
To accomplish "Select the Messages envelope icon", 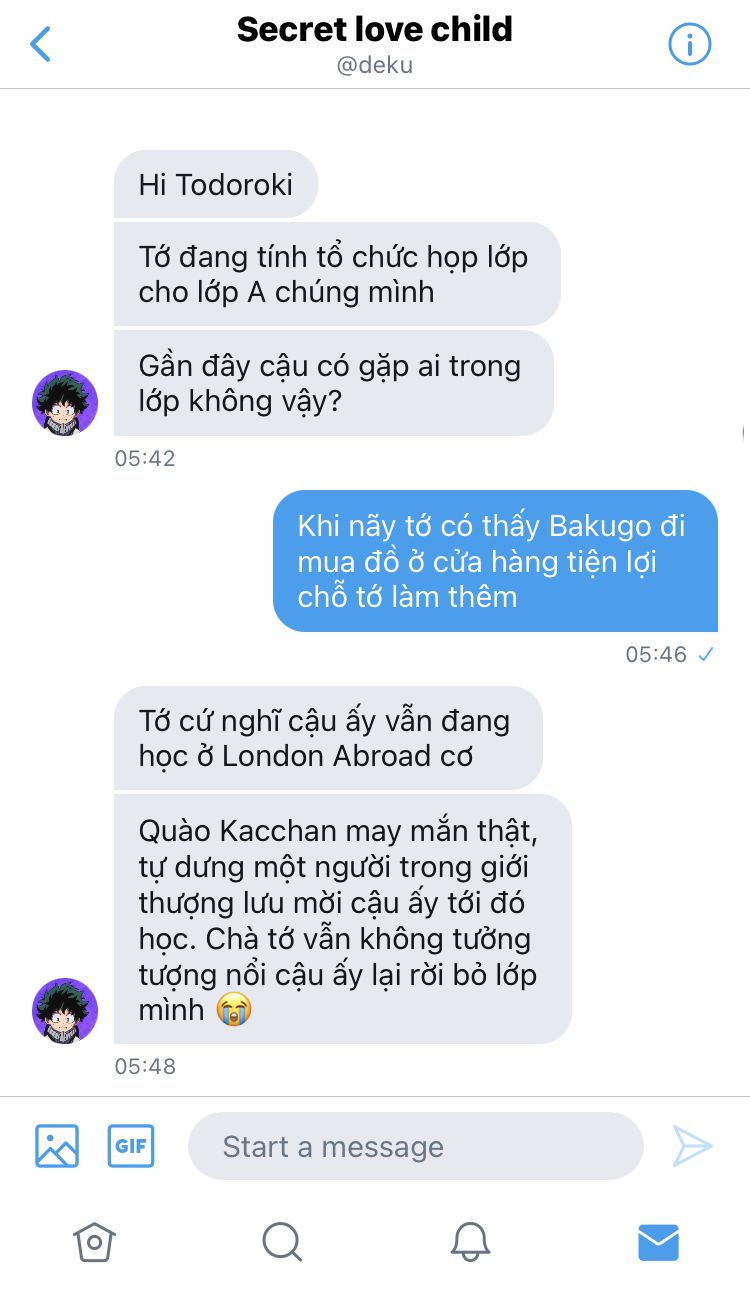I will (658, 1242).
